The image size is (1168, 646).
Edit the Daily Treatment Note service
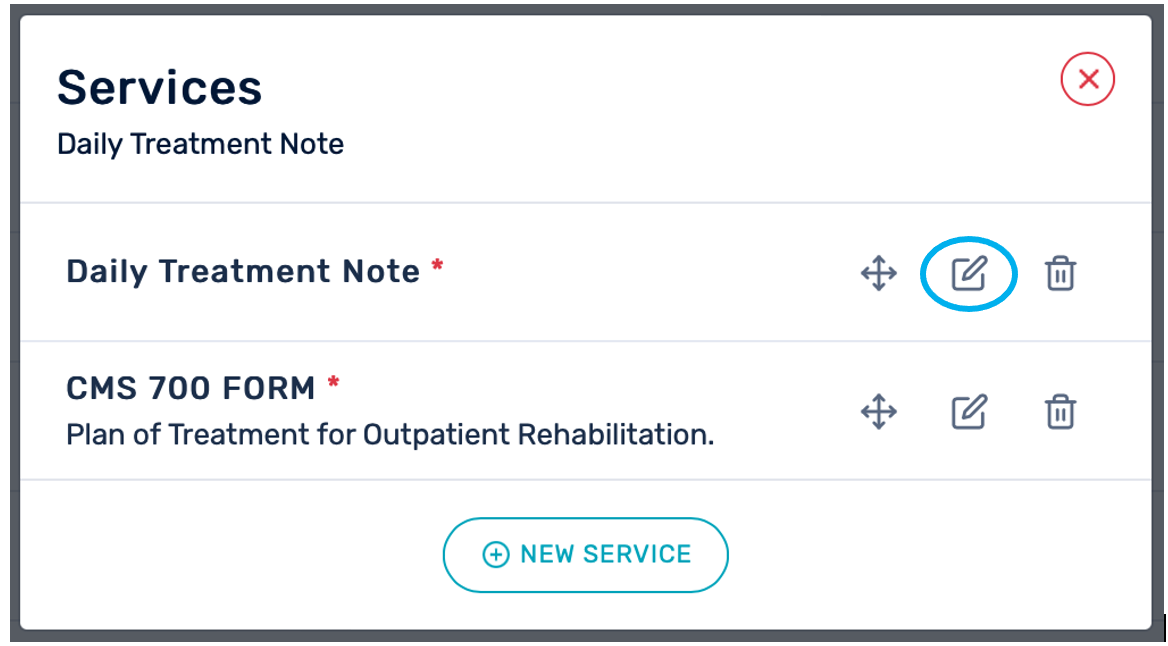coord(968,273)
